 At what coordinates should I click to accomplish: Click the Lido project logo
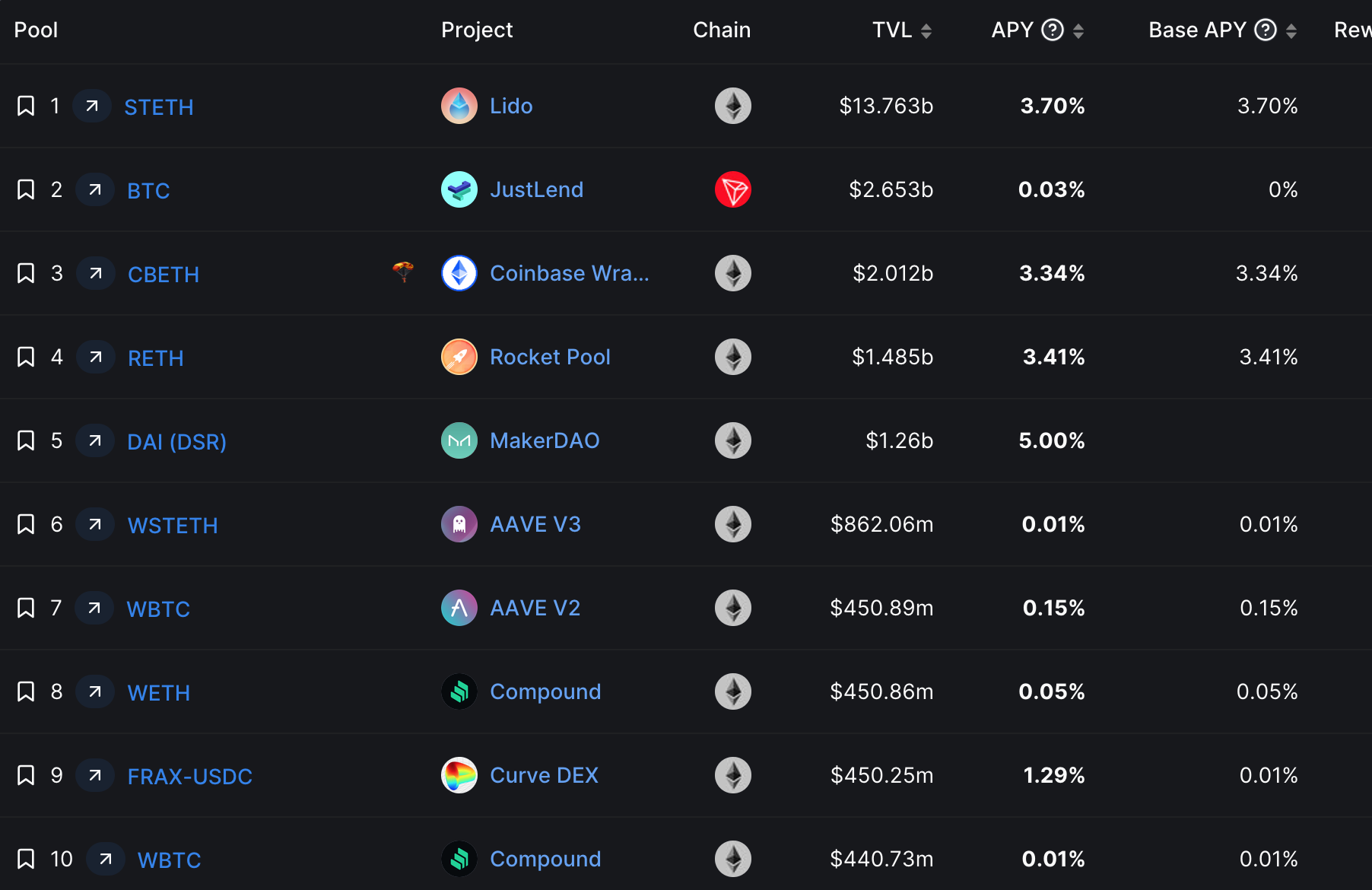click(x=459, y=106)
